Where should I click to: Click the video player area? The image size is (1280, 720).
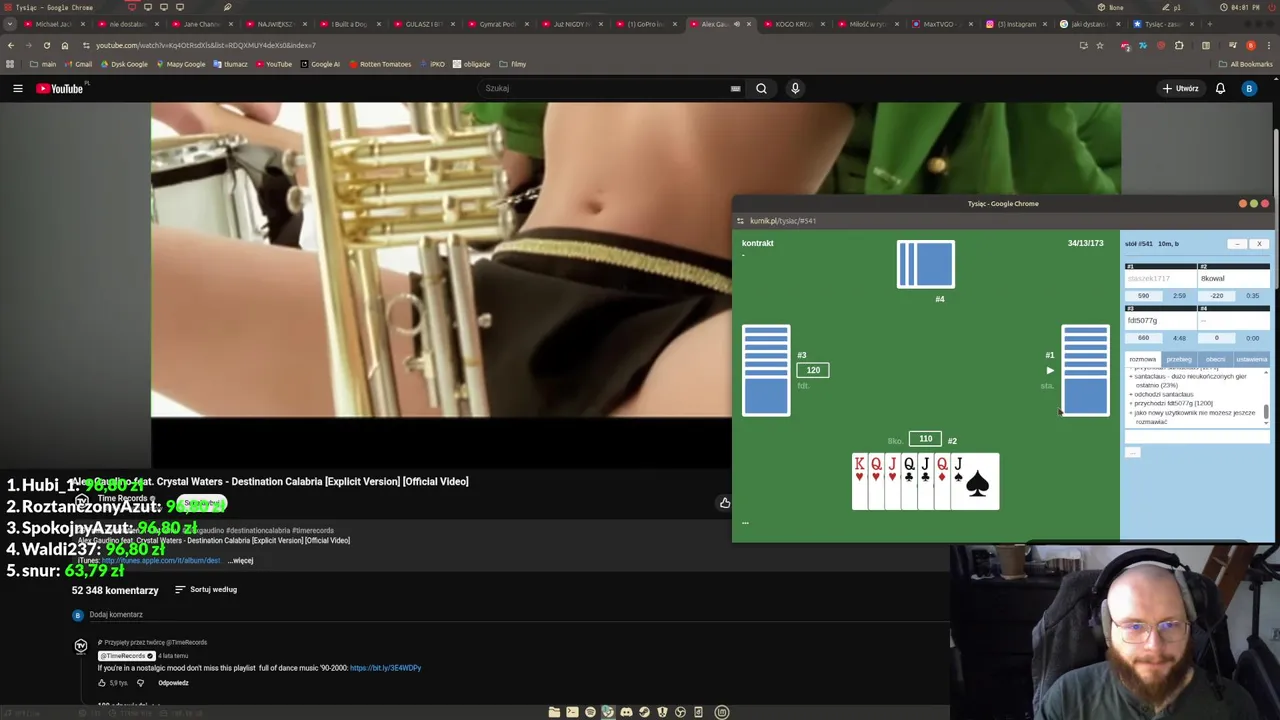[441, 260]
